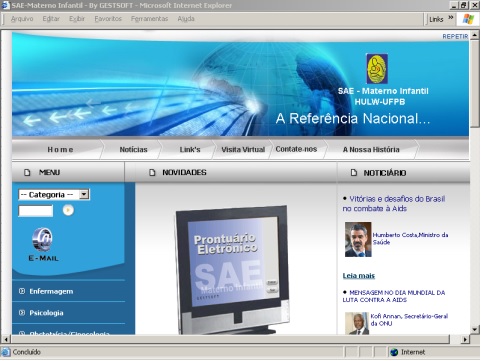Image resolution: width=481 pixels, height=361 pixels.
Task: Click the Kofi Annan photo
Action: [357, 323]
